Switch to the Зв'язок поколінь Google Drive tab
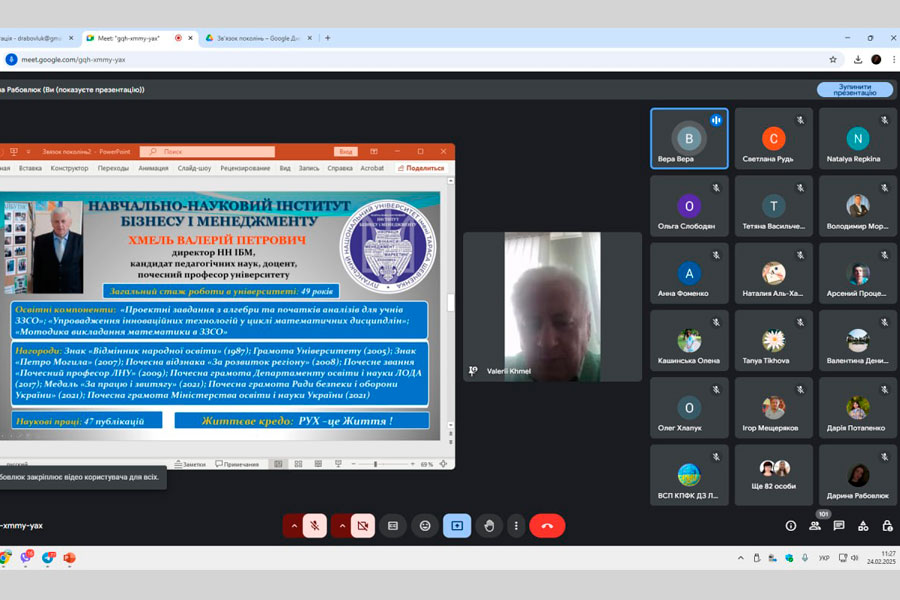The height and width of the screenshot is (600, 900). [258, 38]
